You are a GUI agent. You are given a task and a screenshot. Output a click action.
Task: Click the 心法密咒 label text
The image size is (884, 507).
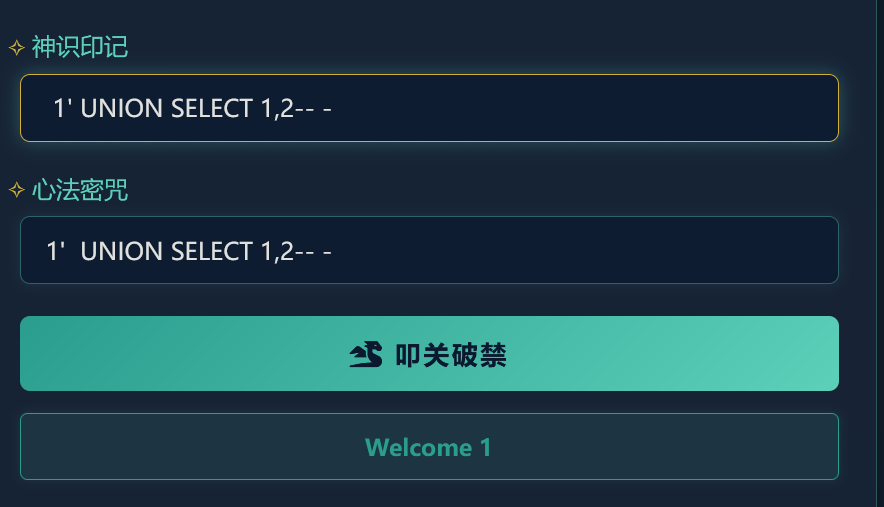80,190
